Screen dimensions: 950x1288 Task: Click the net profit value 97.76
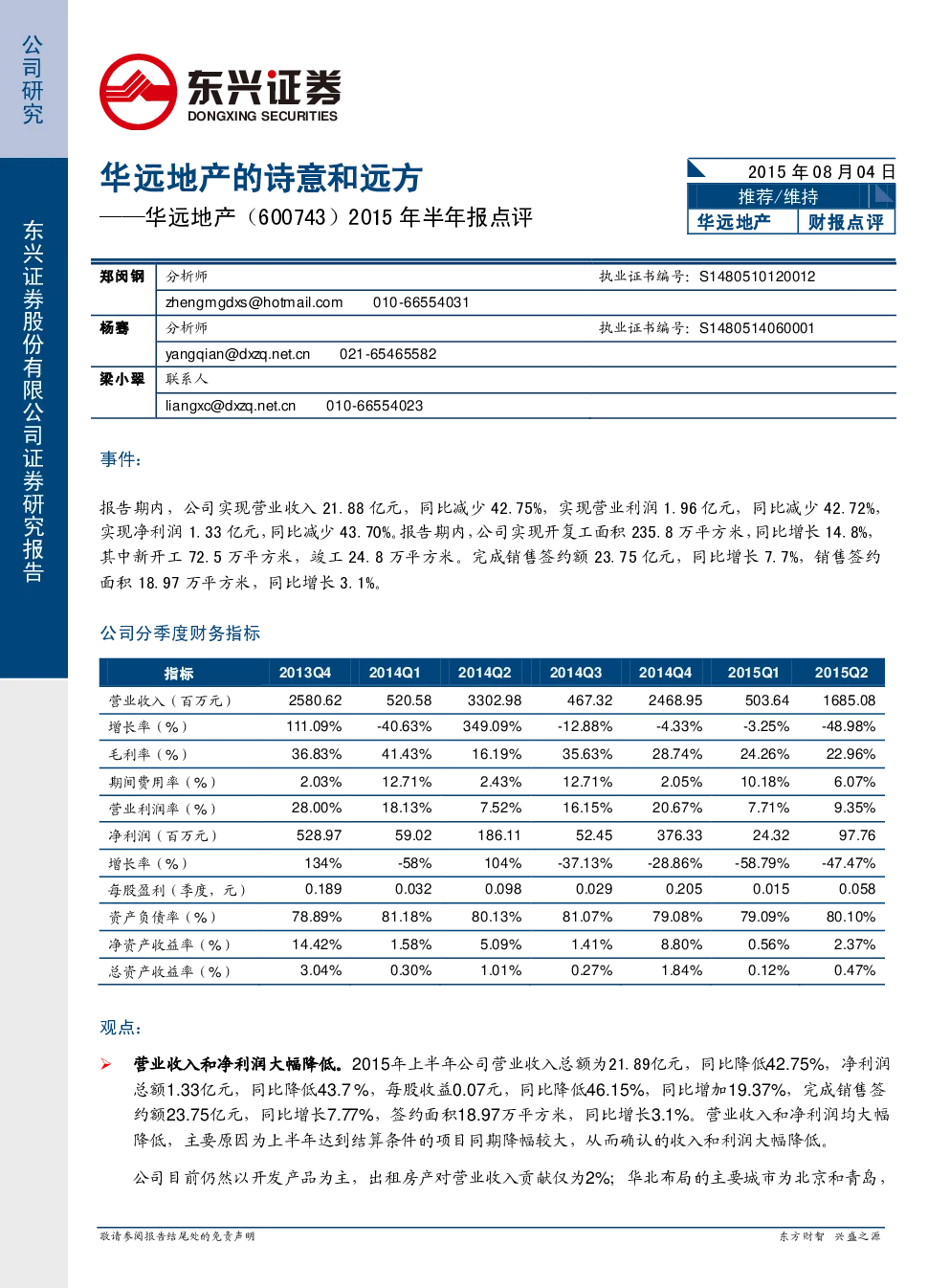(857, 835)
